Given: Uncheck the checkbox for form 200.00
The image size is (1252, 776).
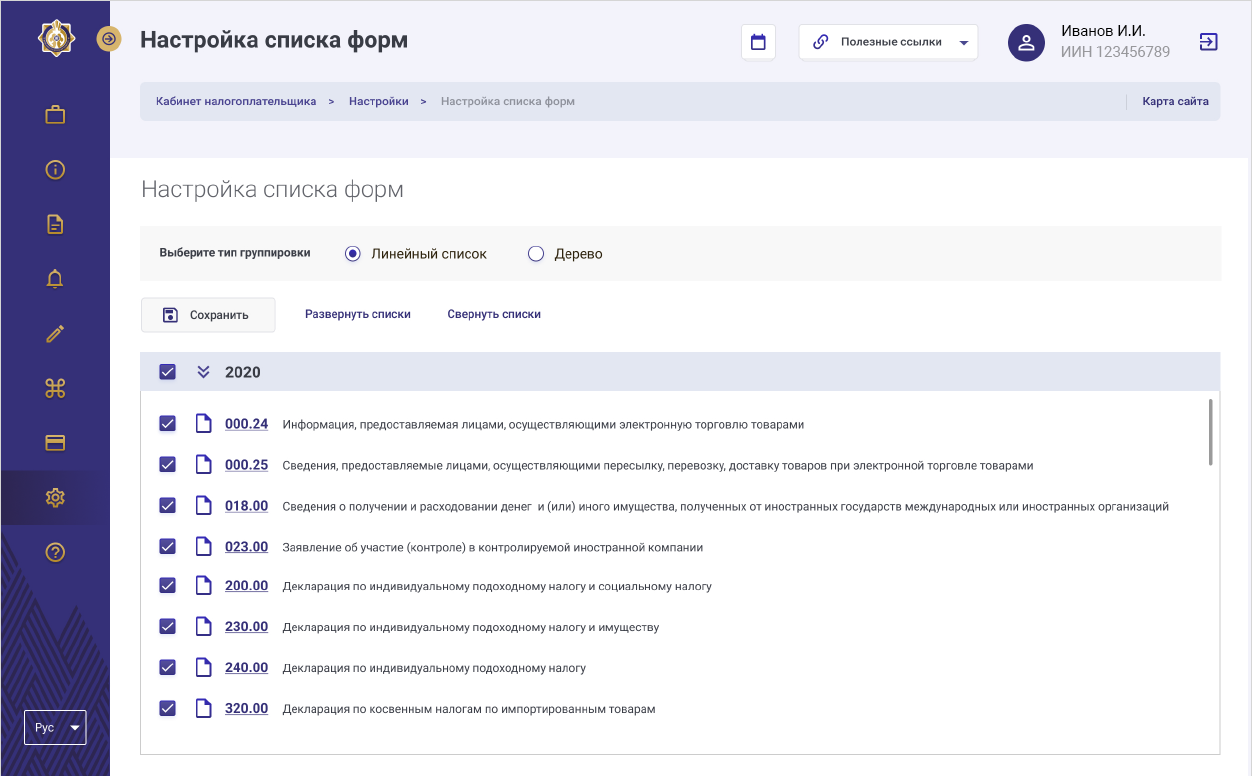Looking at the screenshot, I should 167,586.
